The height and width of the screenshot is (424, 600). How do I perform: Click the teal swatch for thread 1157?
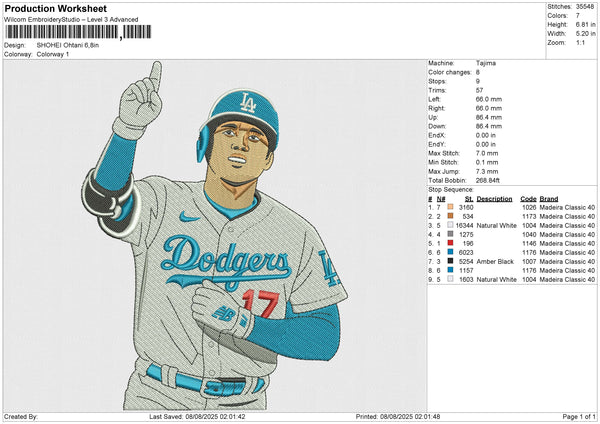pyautogui.click(x=449, y=270)
